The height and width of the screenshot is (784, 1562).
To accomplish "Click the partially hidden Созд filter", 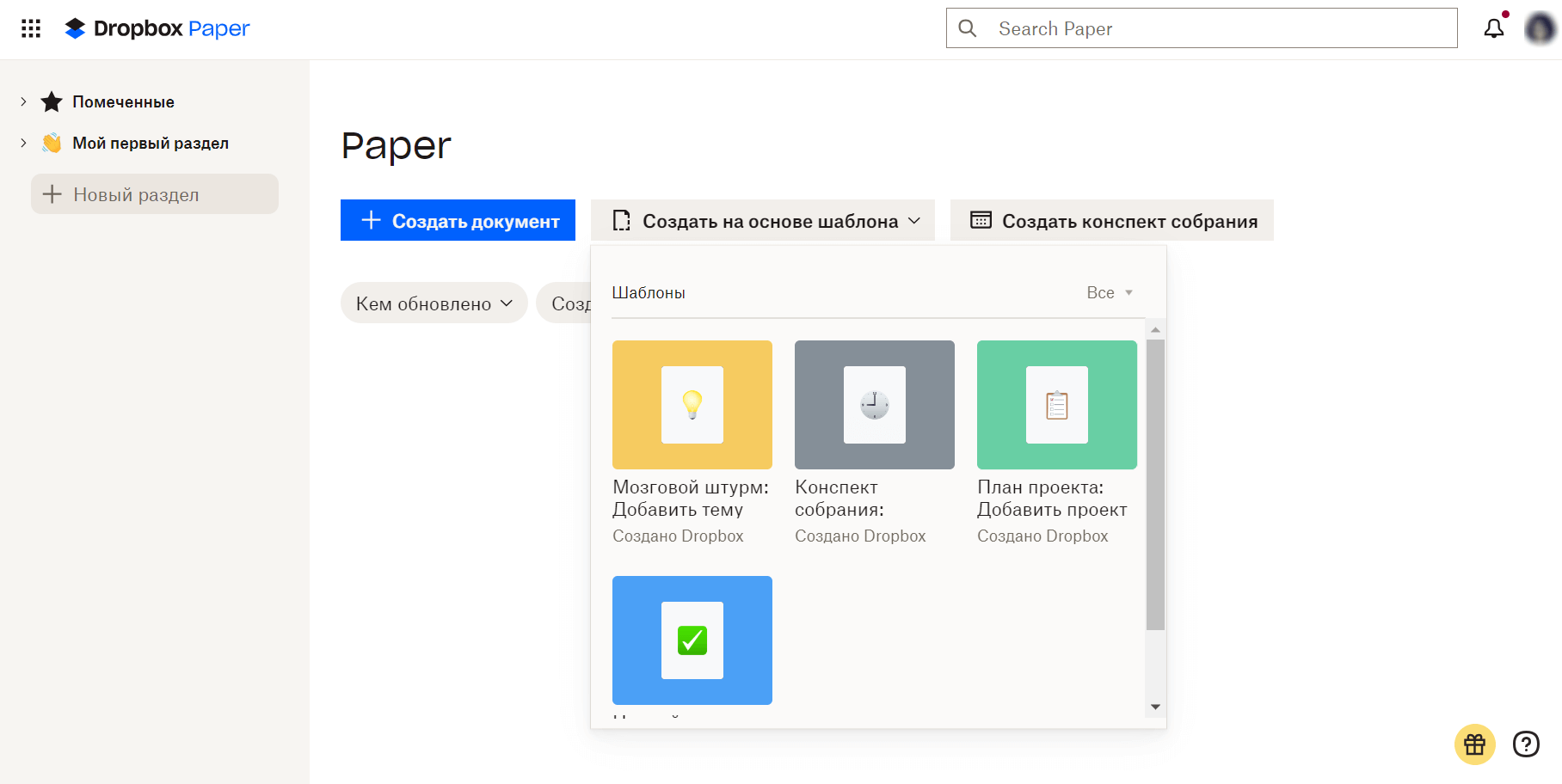I will 564,303.
